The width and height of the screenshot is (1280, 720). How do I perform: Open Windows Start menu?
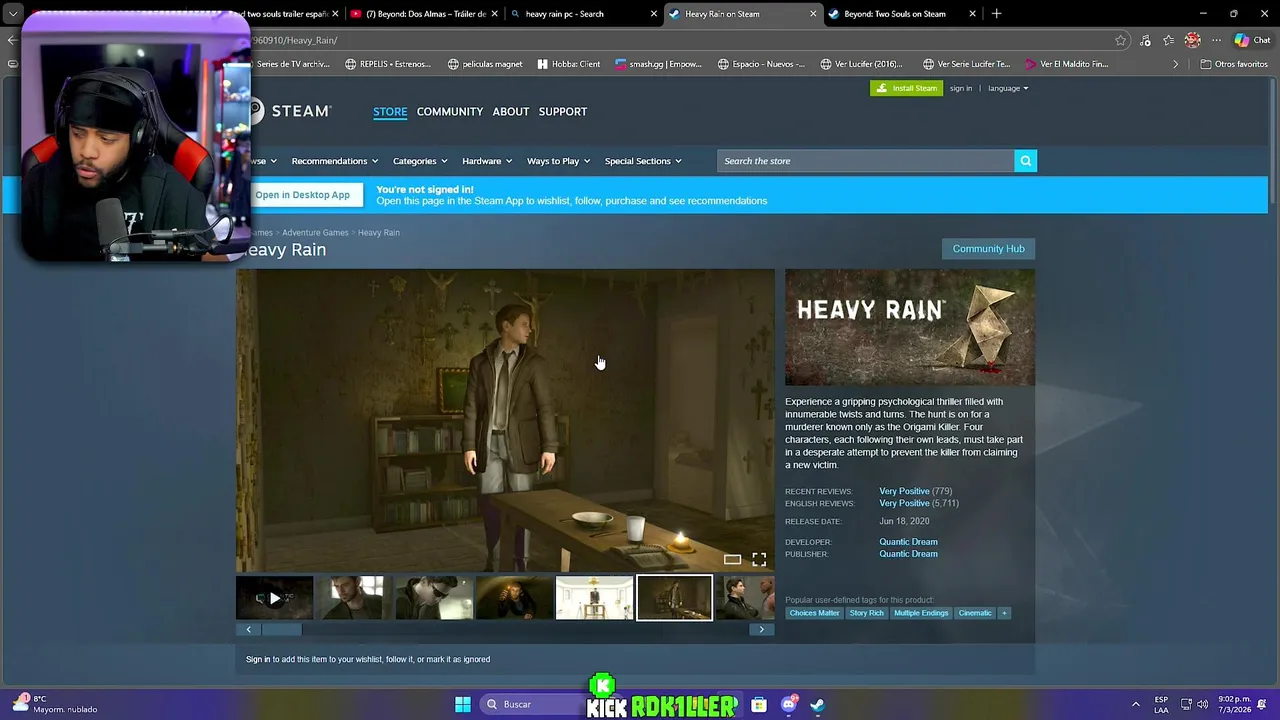[x=462, y=704]
